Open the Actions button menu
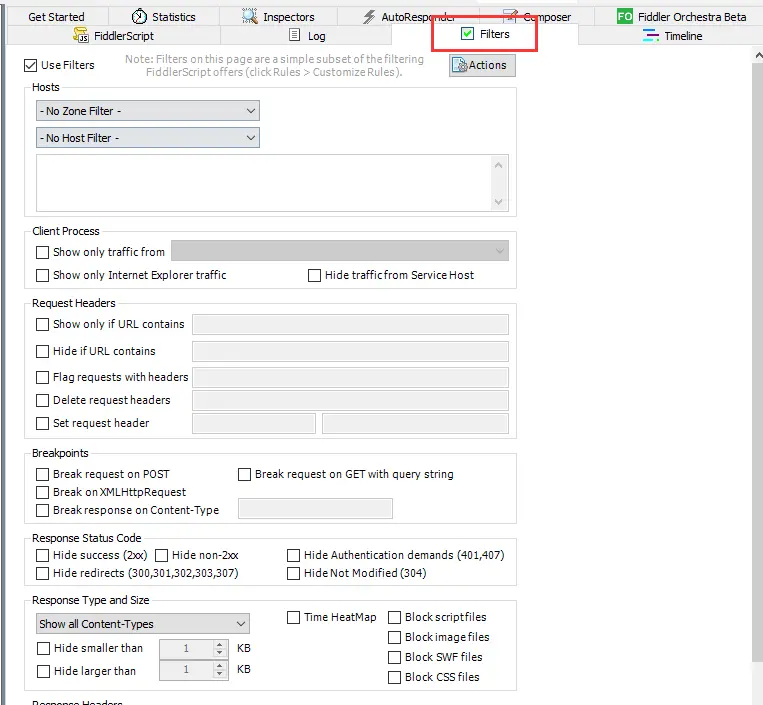 tap(482, 65)
